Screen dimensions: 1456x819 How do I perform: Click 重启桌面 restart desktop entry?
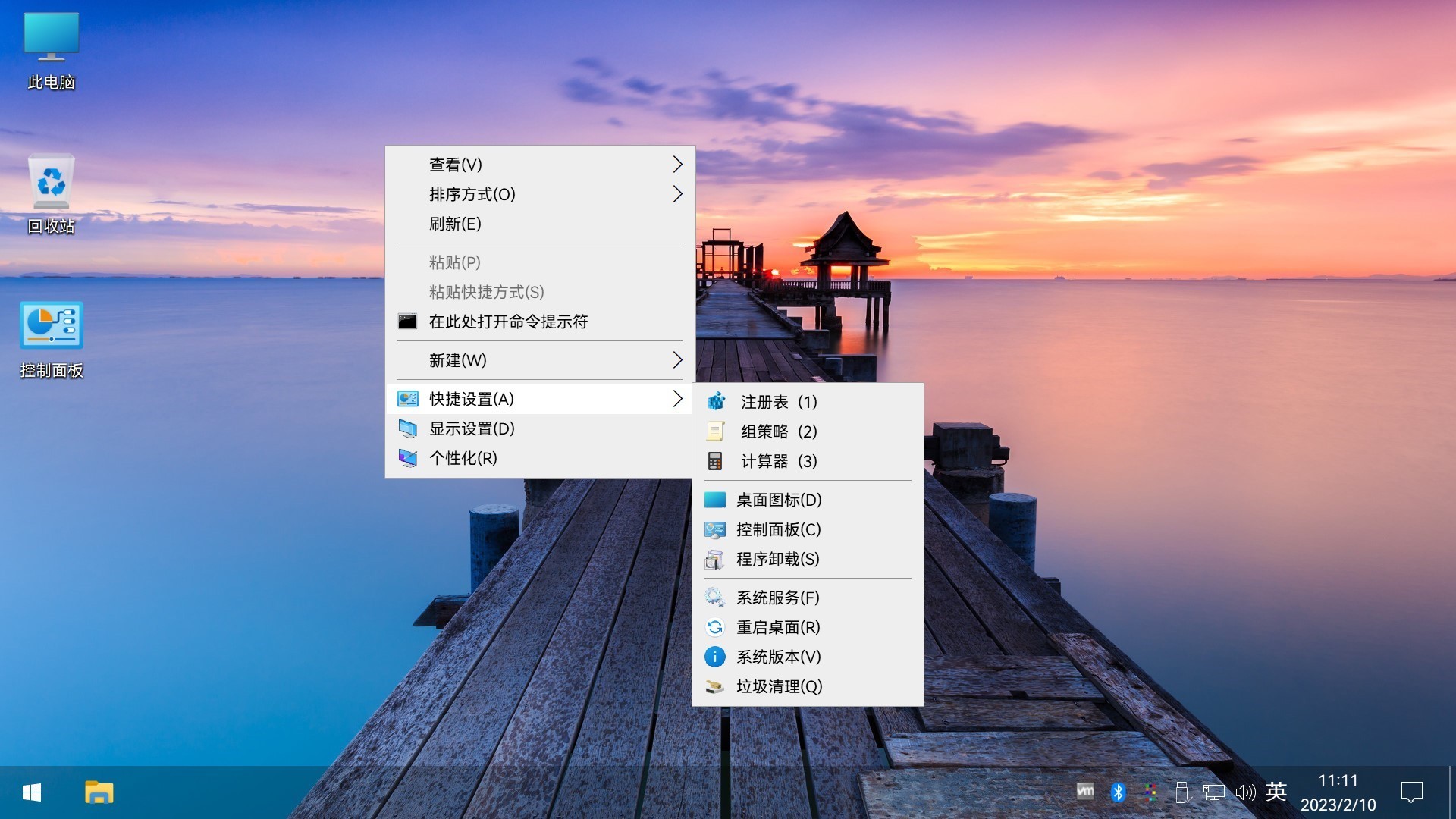click(777, 627)
